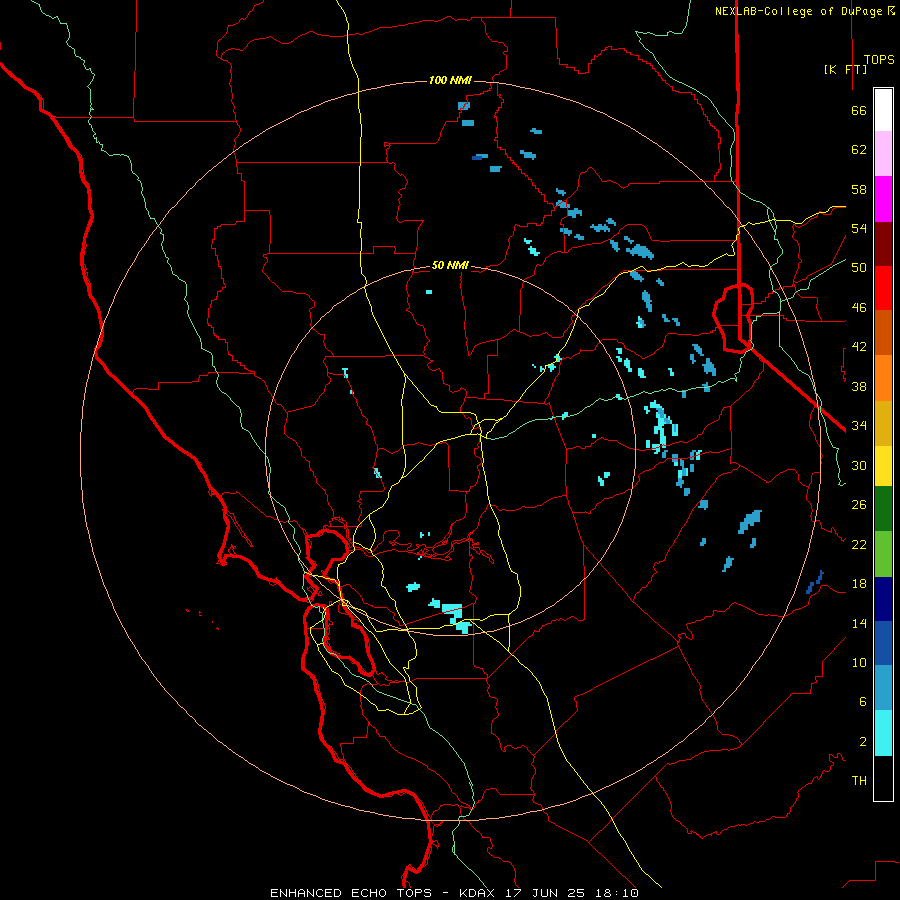Image resolution: width=900 pixels, height=900 pixels.
Task: Select the navy blue legend swatch
Action: pos(883,599)
